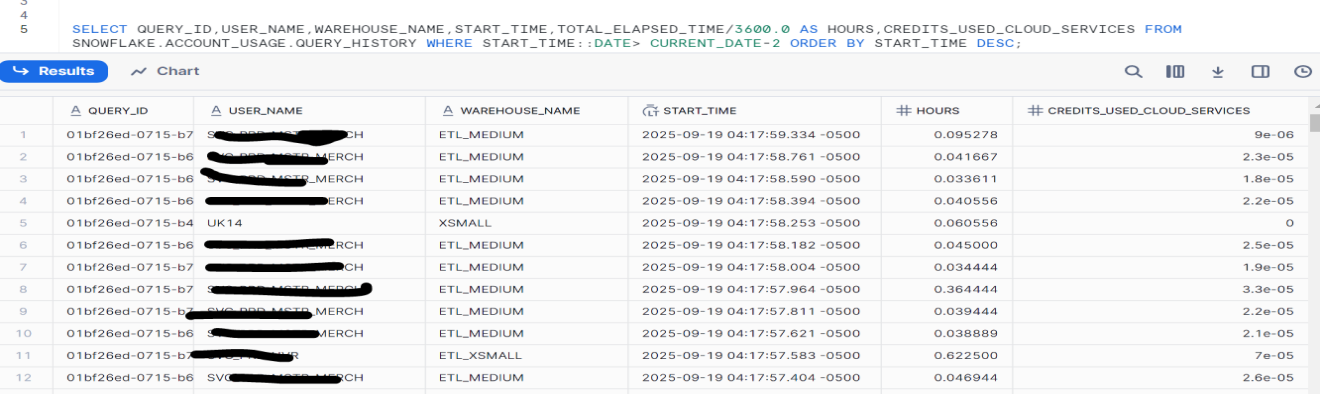Switch to the Results tab
This screenshot has height=394, width=1320.
[55, 71]
